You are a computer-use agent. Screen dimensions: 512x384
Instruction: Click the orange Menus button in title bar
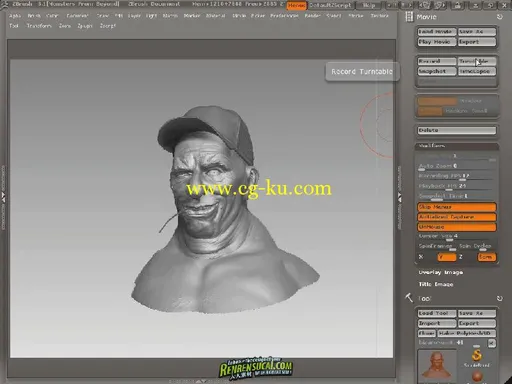tap(296, 5)
